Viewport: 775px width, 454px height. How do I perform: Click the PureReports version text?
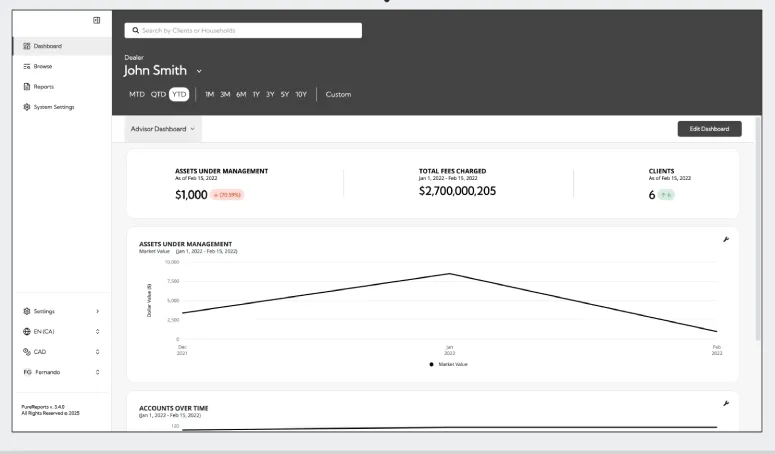pyautogui.click(x=43, y=407)
